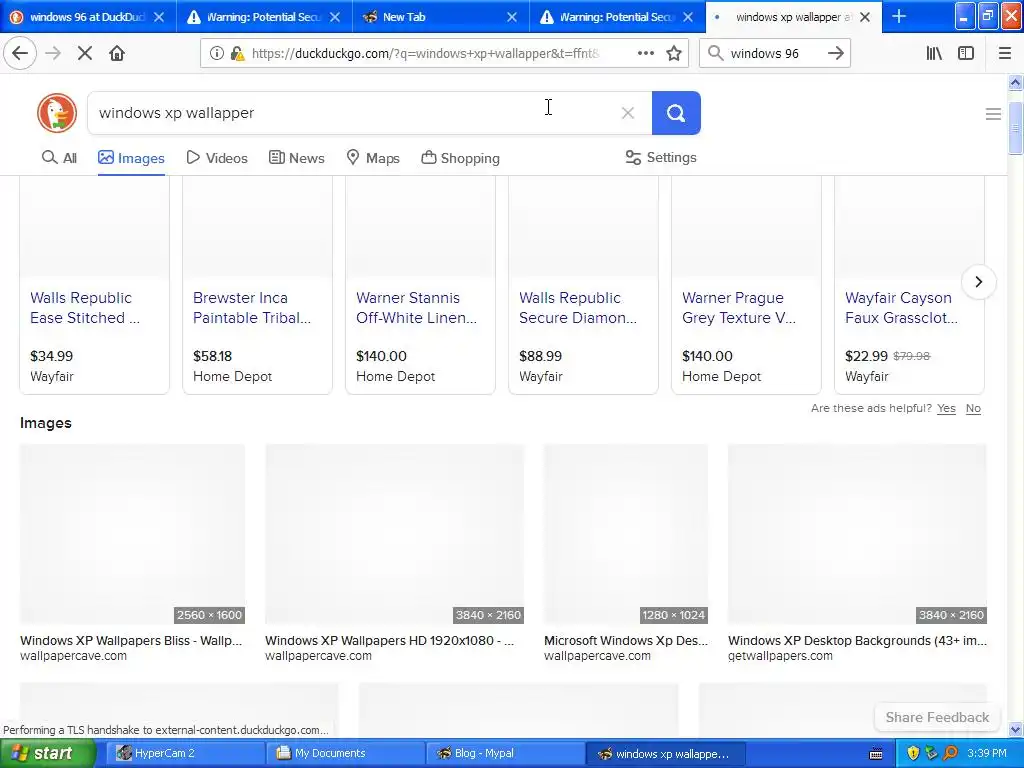Click the page scrollbar up arrow
The width and height of the screenshot is (1024, 768).
pos(1015,82)
